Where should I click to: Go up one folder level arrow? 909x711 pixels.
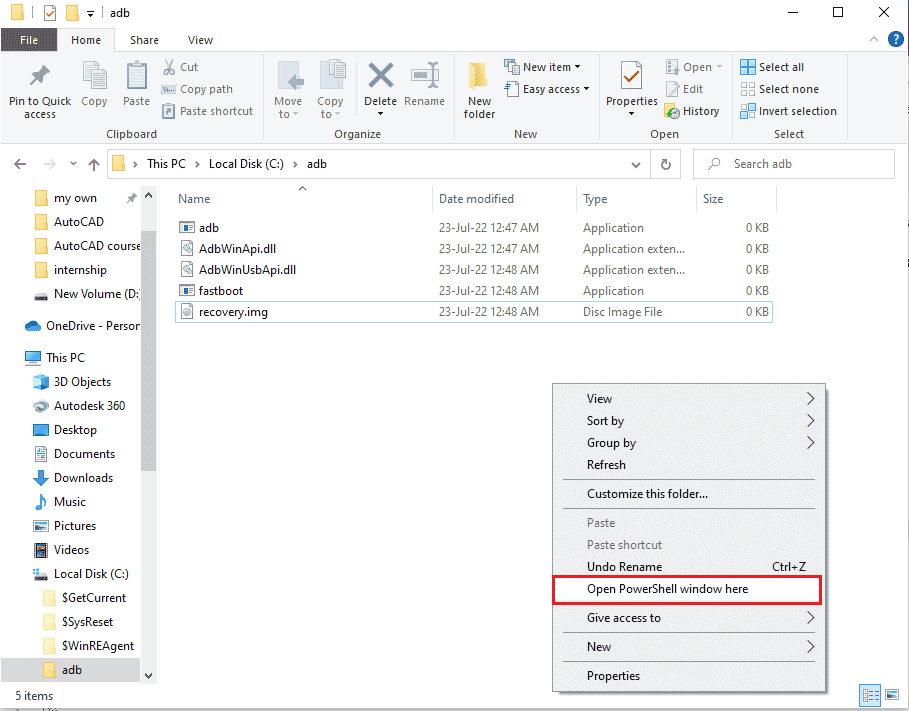[x=94, y=164]
